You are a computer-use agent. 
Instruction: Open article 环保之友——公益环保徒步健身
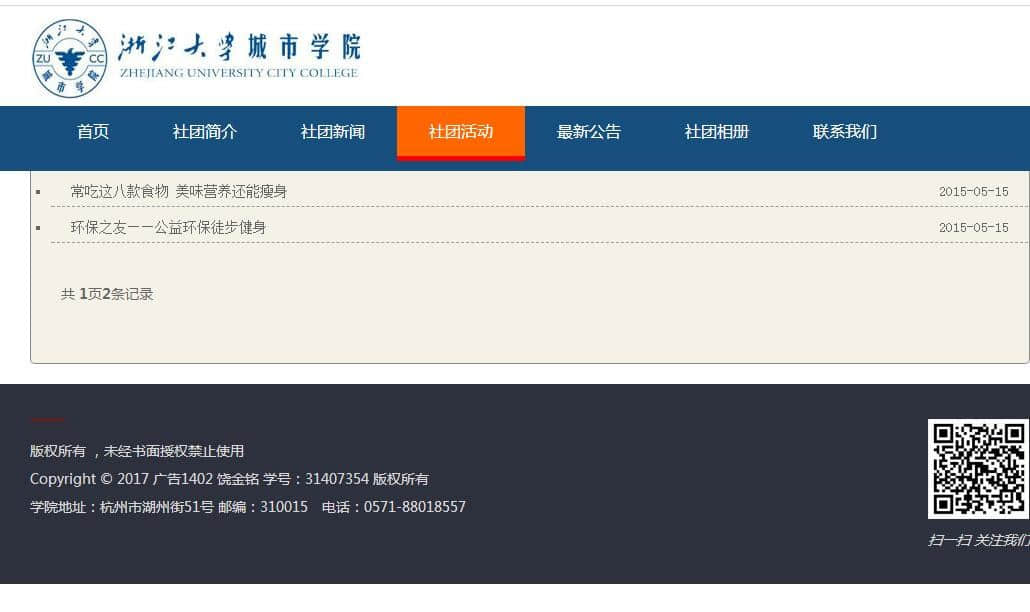tap(168, 227)
